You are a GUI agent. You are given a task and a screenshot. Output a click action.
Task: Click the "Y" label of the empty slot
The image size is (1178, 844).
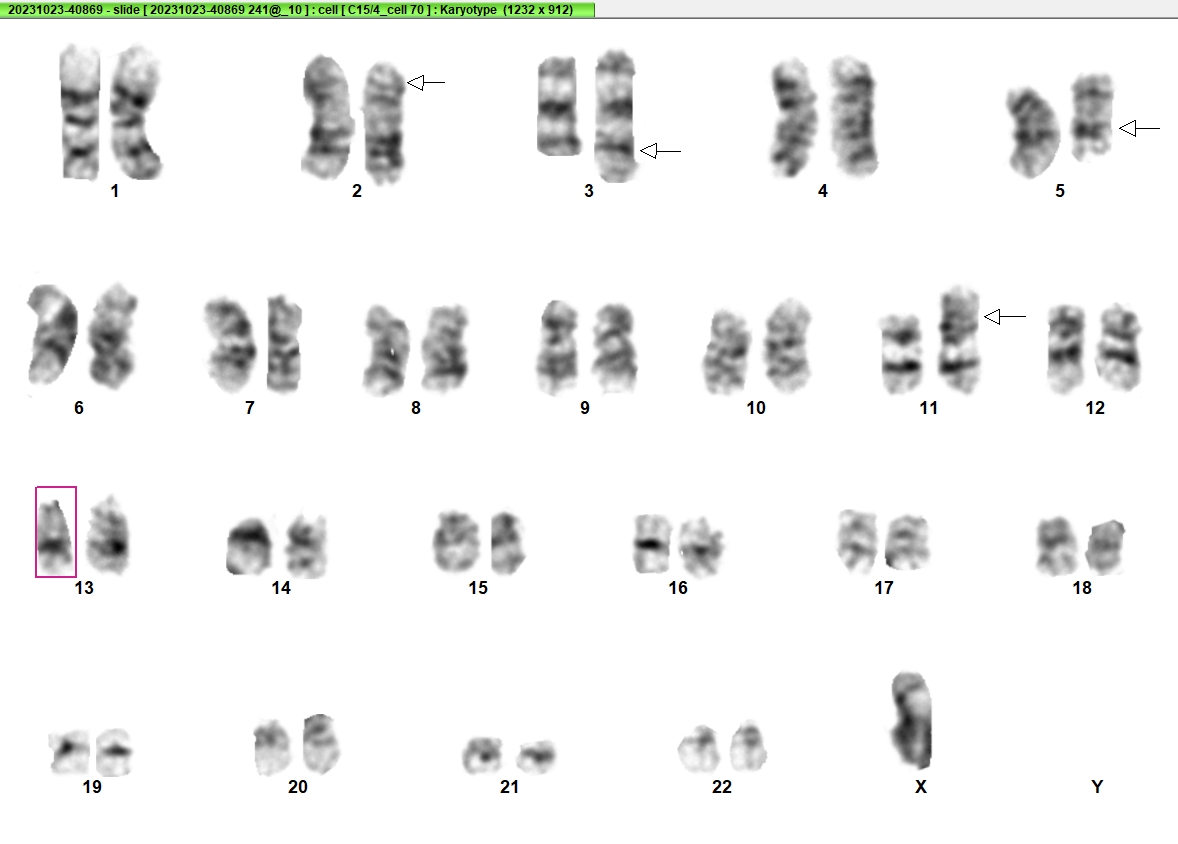click(x=1097, y=787)
